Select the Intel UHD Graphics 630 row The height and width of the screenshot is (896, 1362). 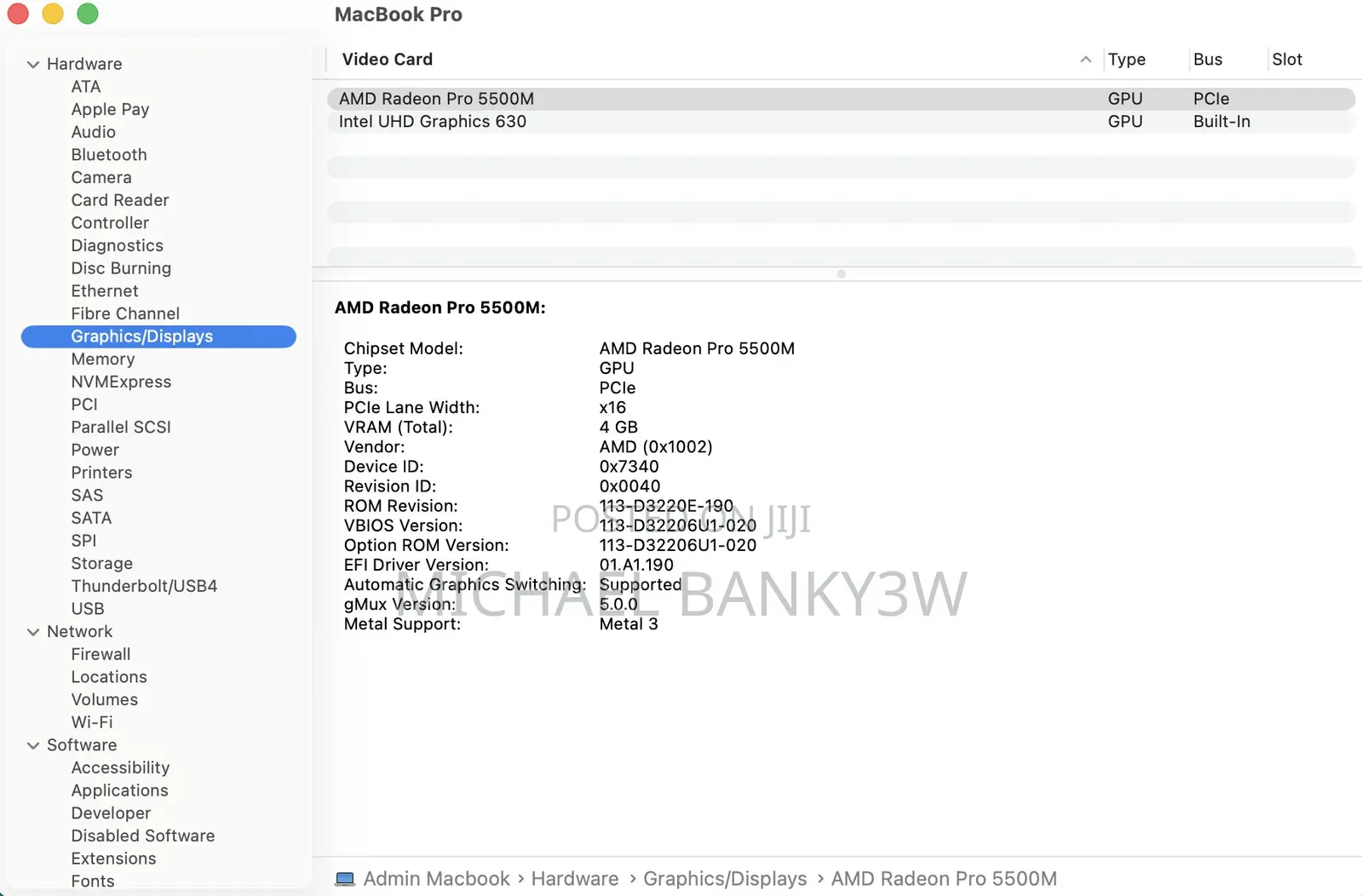[x=841, y=122]
